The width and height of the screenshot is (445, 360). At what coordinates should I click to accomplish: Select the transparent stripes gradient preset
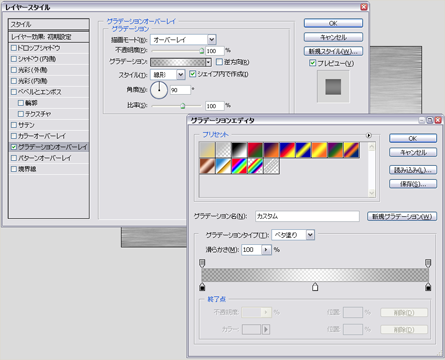point(271,166)
